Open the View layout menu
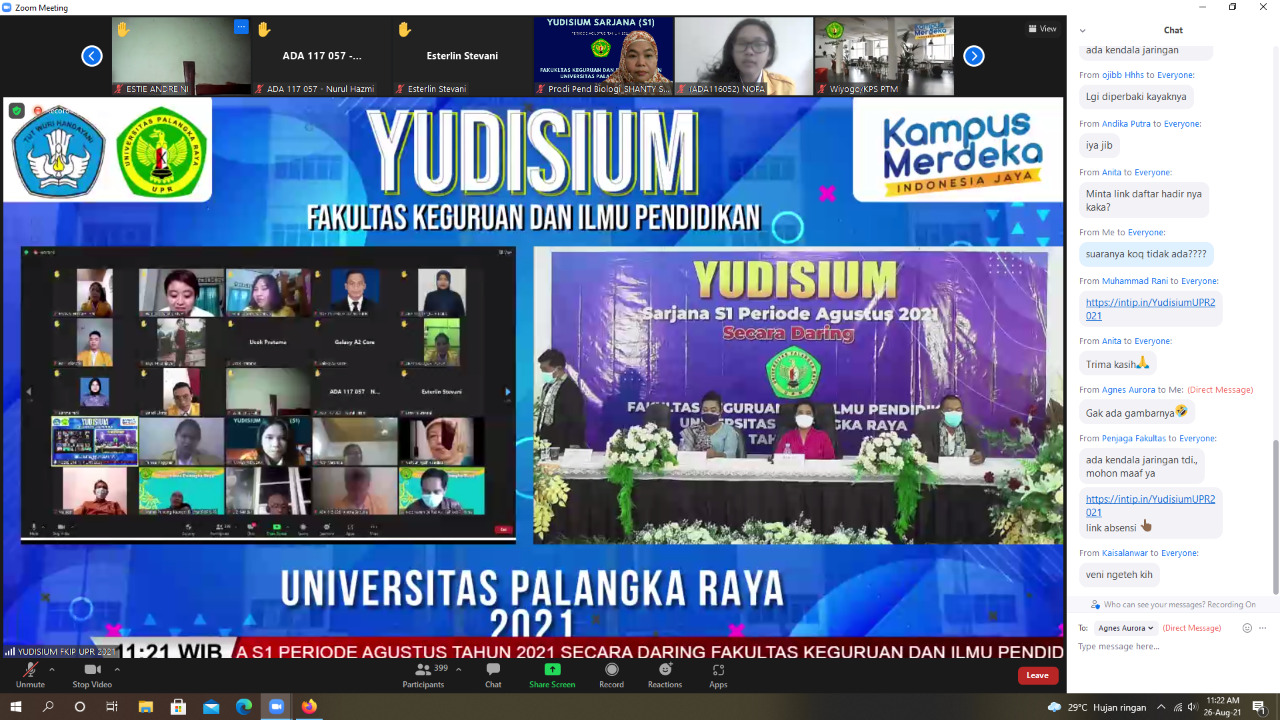 (x=1042, y=29)
